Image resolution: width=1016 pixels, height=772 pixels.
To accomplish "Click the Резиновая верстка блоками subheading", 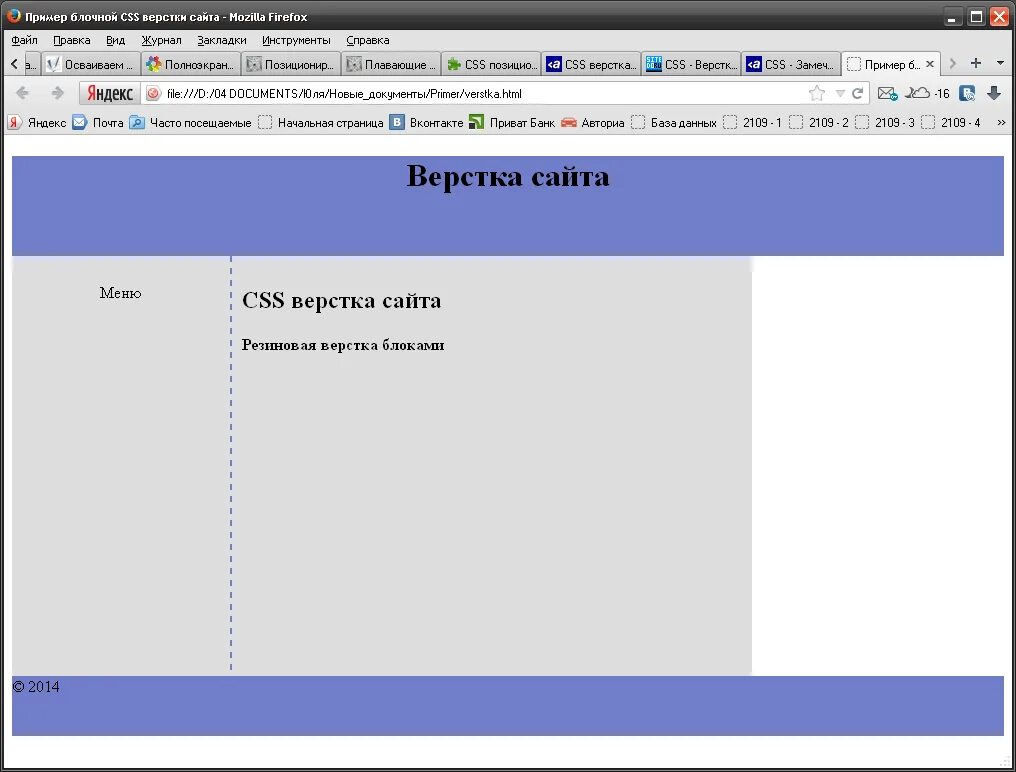I will pyautogui.click(x=343, y=345).
